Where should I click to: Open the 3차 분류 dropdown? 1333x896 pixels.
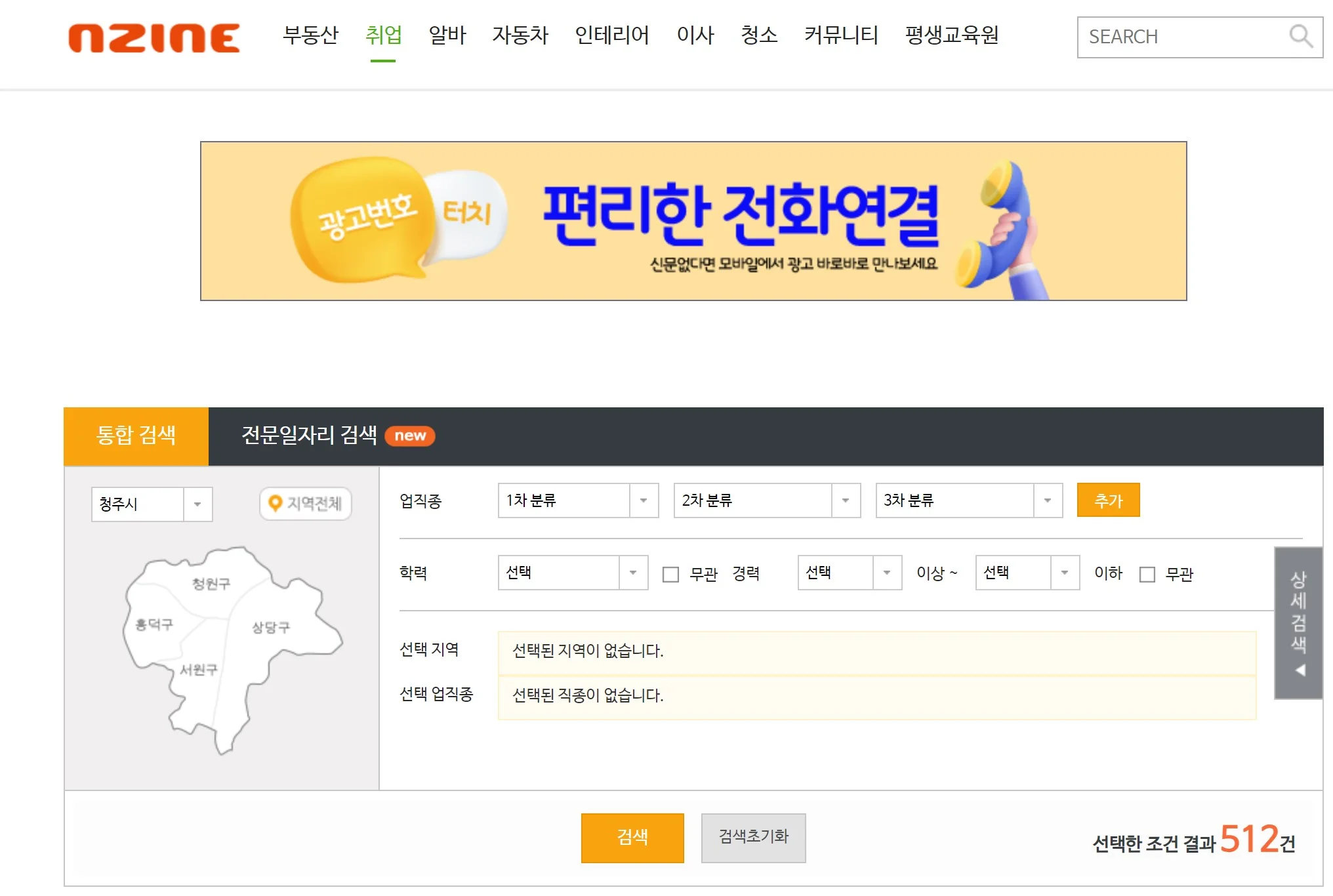pyautogui.click(x=968, y=500)
